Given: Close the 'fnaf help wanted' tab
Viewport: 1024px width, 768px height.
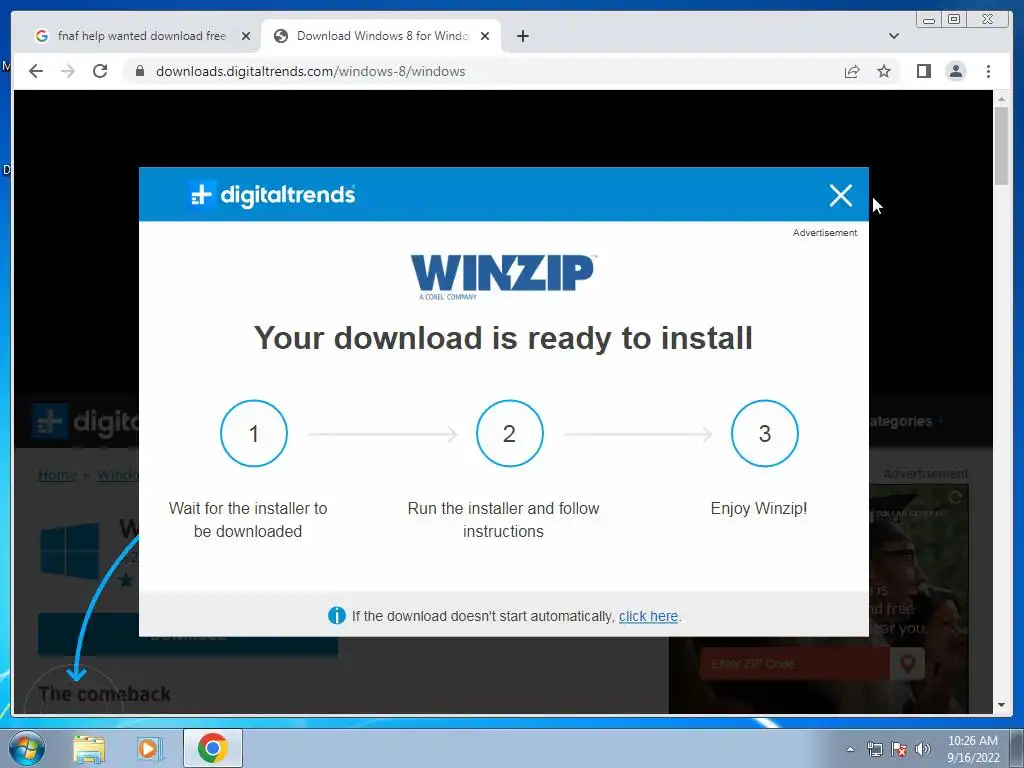Looking at the screenshot, I should tap(246, 36).
